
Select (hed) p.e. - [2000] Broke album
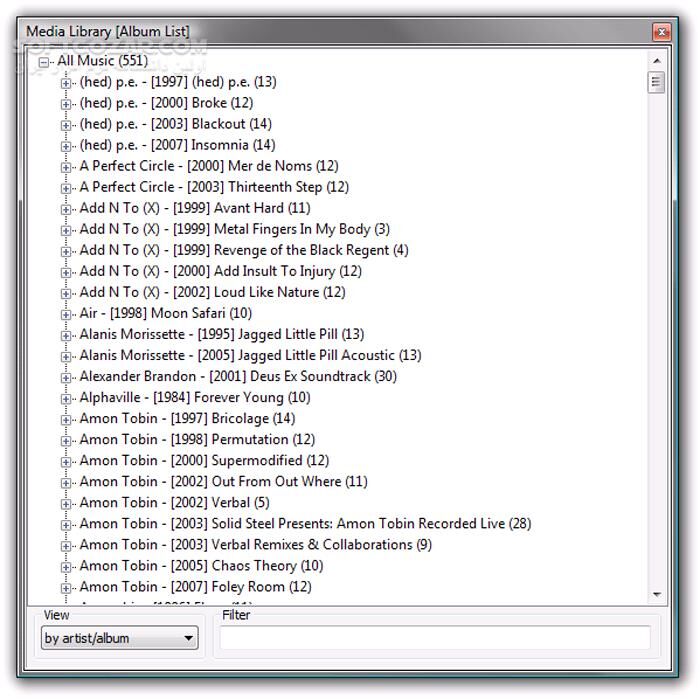(167, 103)
